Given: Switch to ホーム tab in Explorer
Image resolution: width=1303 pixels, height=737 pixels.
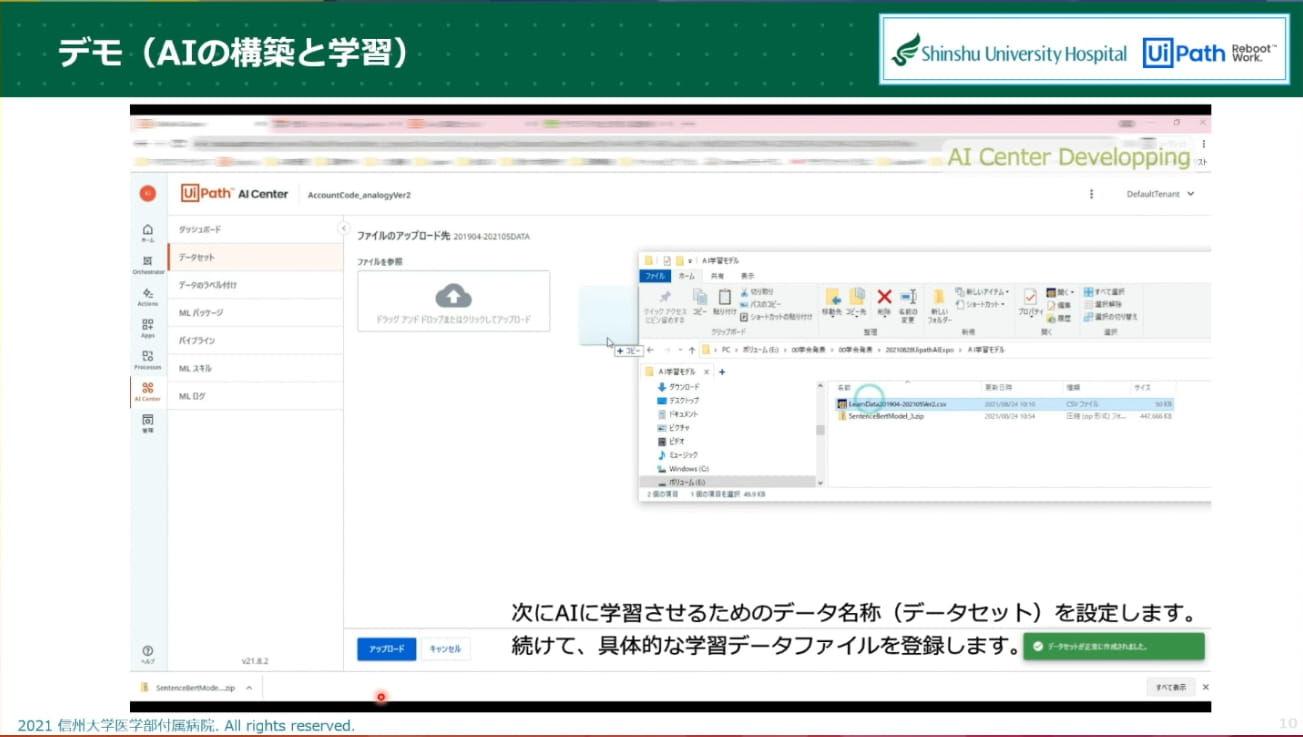Looking at the screenshot, I should coord(687,276).
